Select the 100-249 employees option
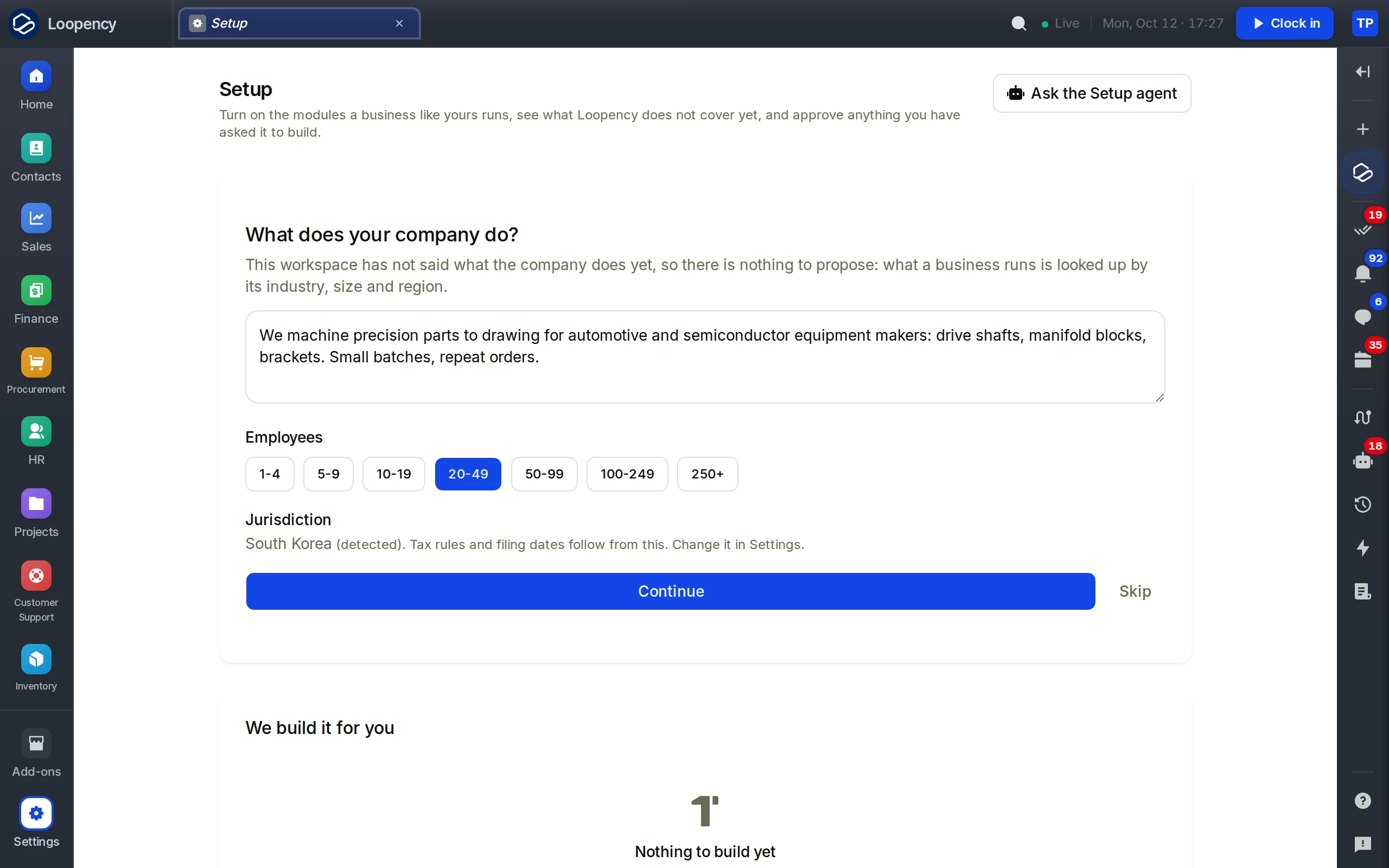 627,474
